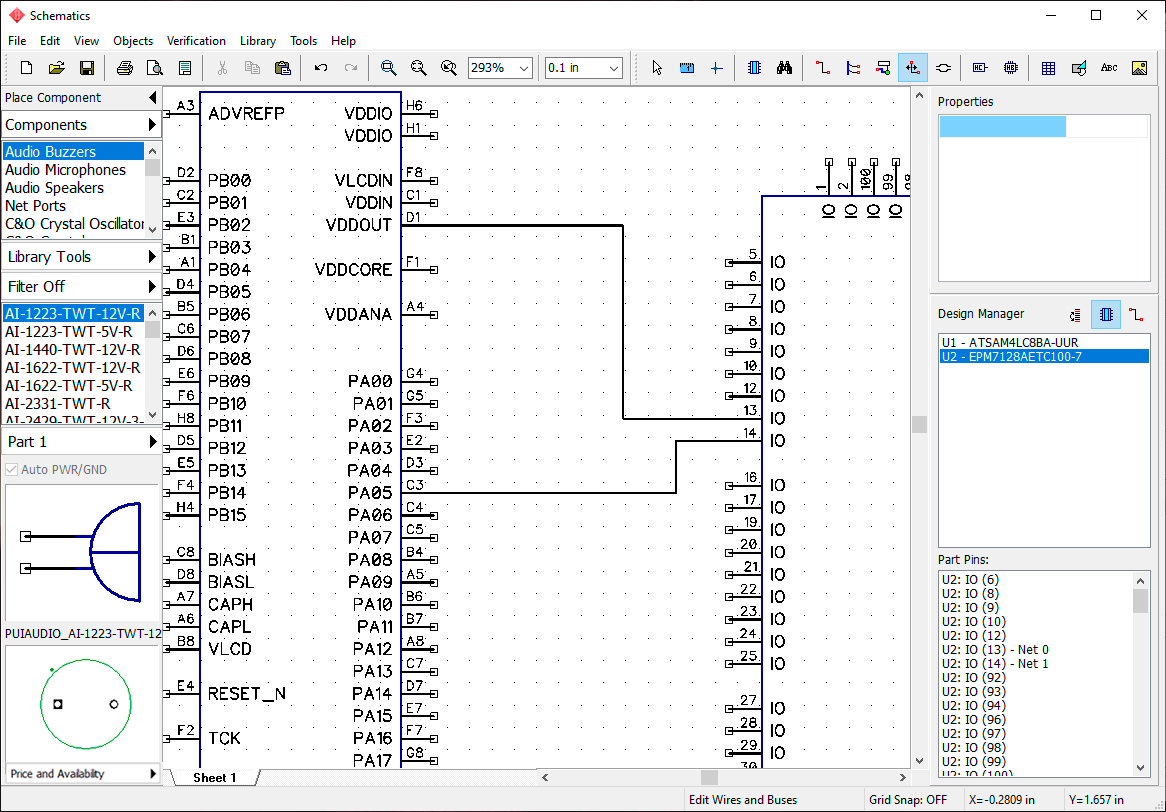The width and height of the screenshot is (1166, 812).
Task: Insert a table
Action: [x=1049, y=68]
